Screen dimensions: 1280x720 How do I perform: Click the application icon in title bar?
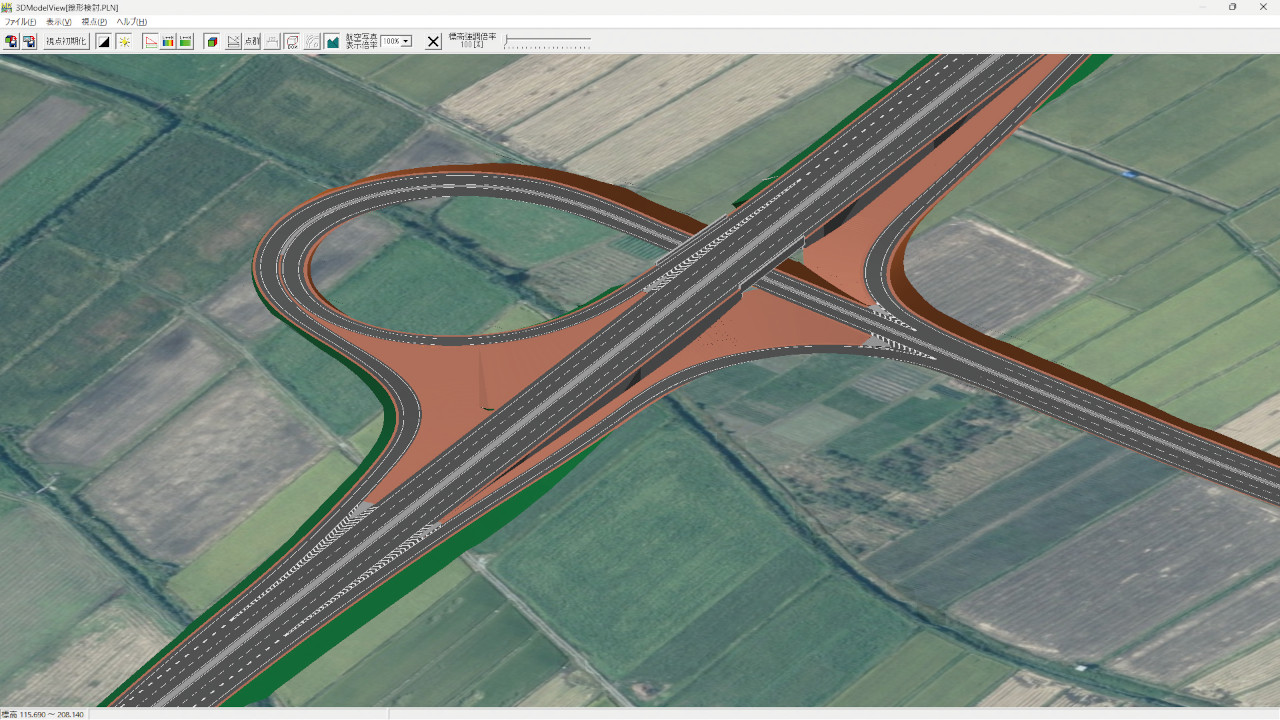(7, 7)
